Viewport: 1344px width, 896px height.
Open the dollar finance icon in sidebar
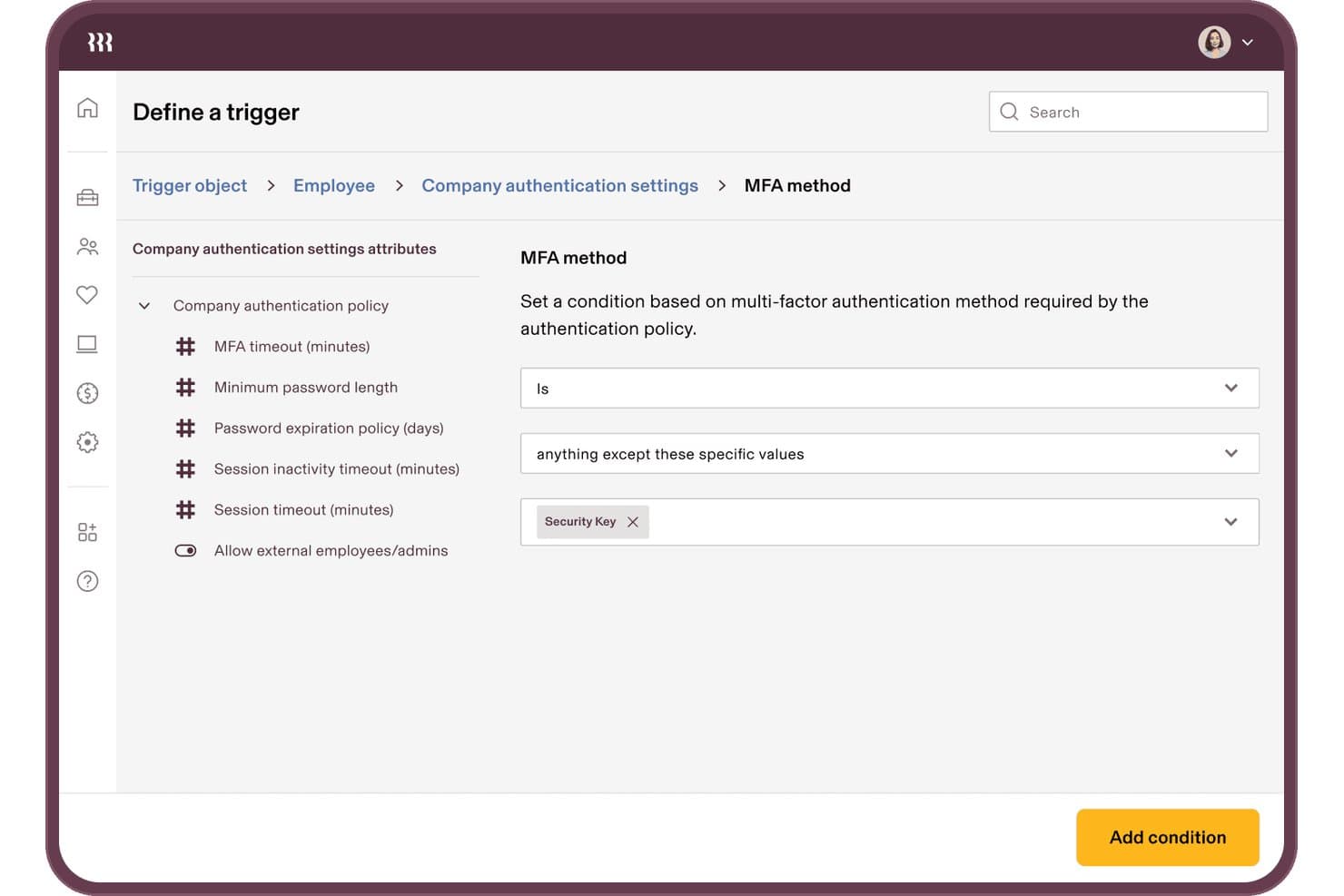pos(87,393)
